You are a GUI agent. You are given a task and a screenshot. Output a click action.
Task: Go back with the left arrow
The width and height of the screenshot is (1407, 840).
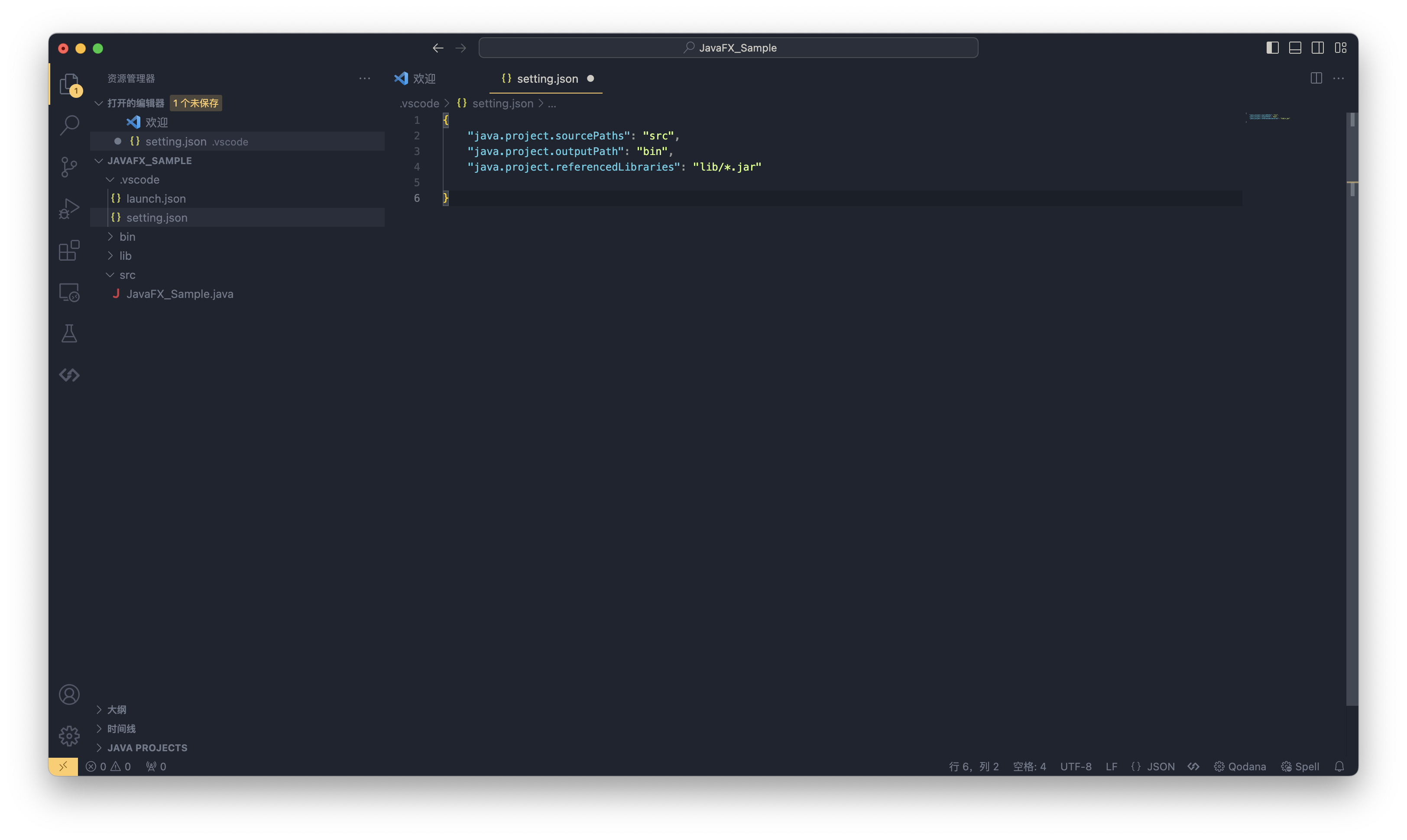pos(438,48)
